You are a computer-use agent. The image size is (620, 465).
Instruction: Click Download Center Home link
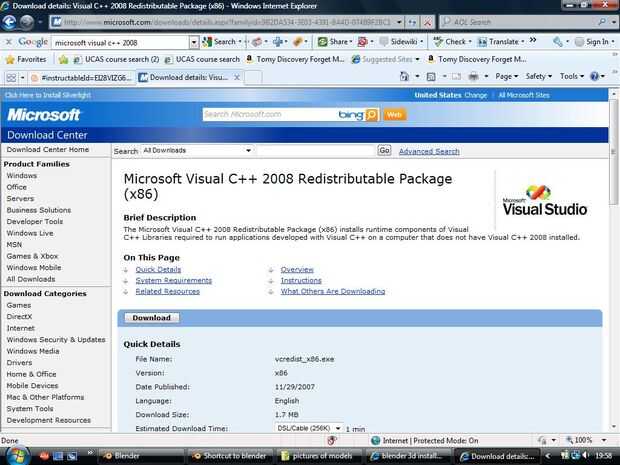[x=47, y=149]
